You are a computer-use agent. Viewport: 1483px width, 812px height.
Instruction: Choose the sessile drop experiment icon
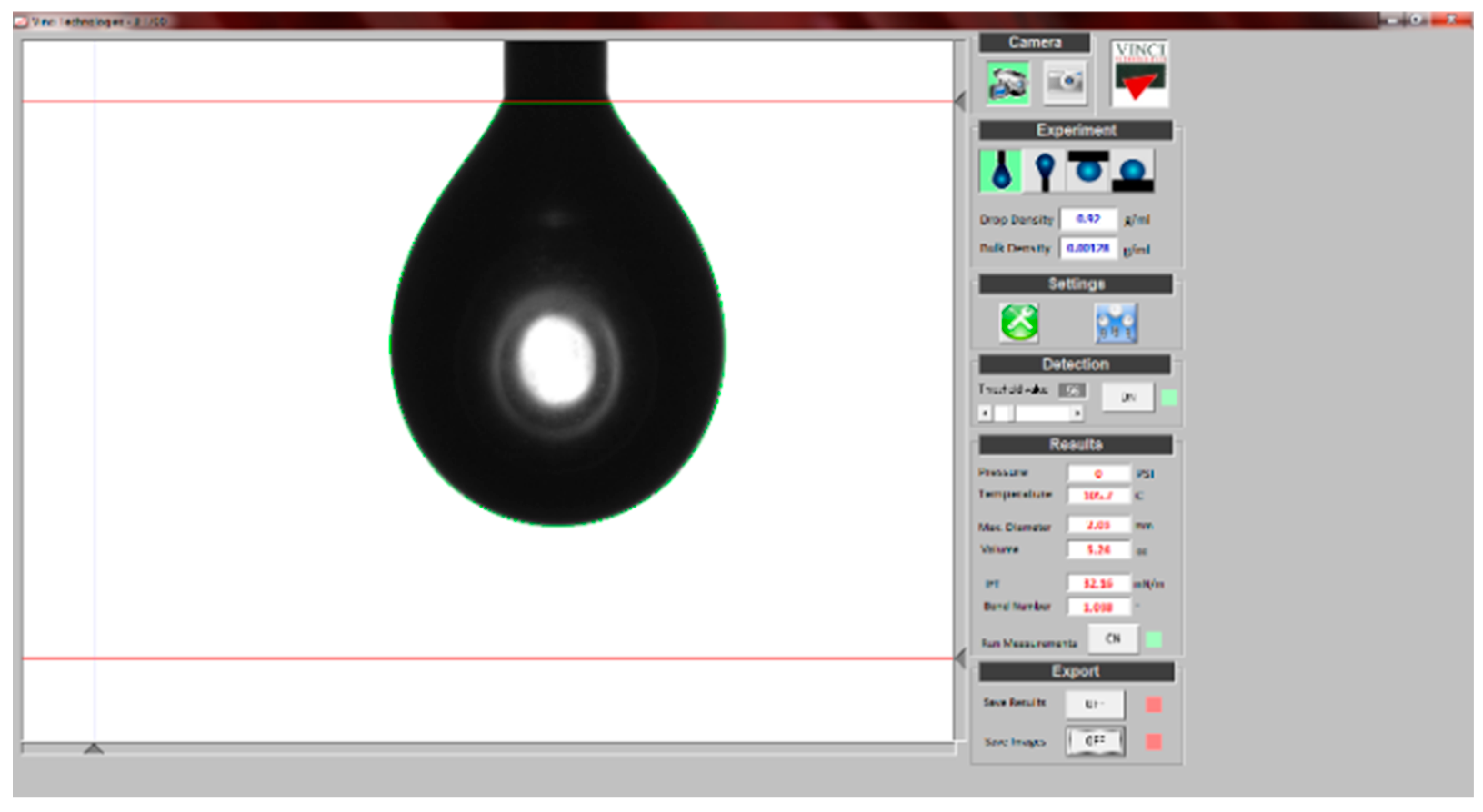click(1132, 171)
